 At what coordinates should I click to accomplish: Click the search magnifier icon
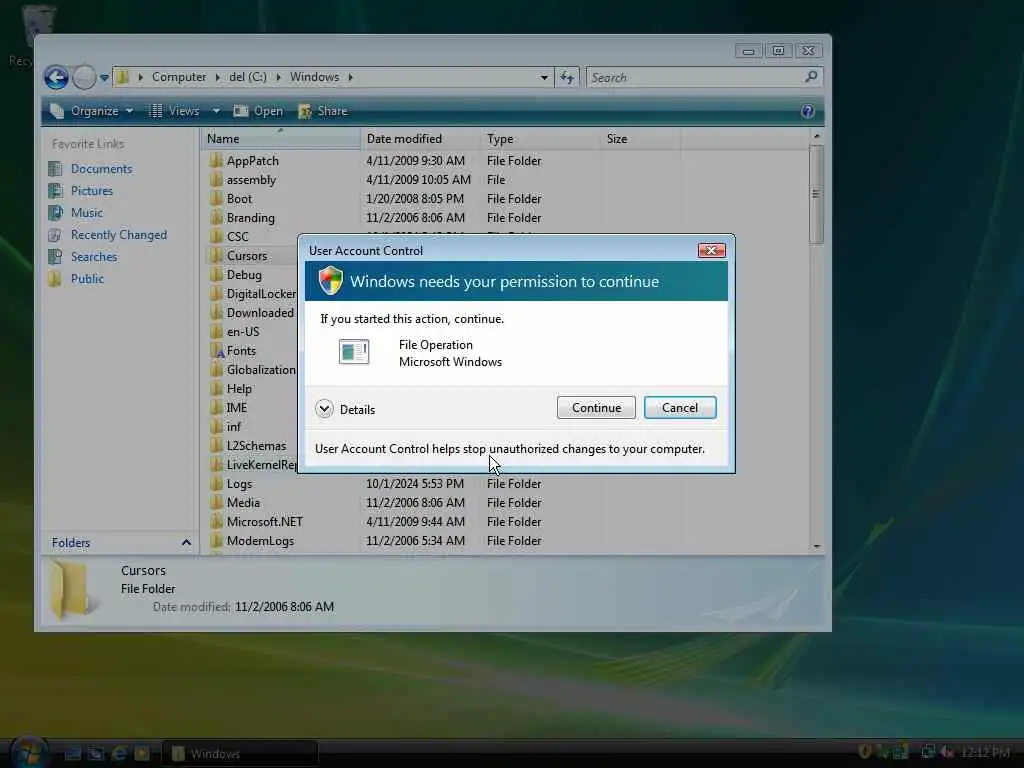pyautogui.click(x=811, y=77)
